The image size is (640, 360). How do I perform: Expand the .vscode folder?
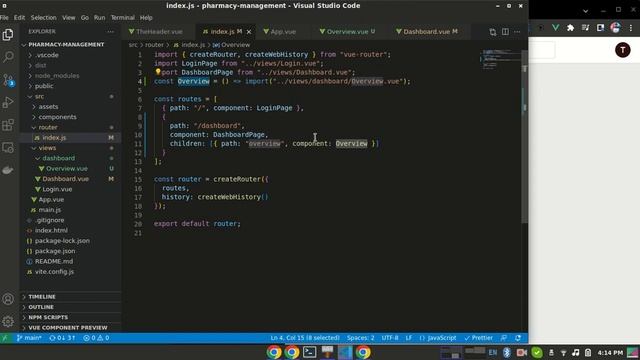click(47, 55)
